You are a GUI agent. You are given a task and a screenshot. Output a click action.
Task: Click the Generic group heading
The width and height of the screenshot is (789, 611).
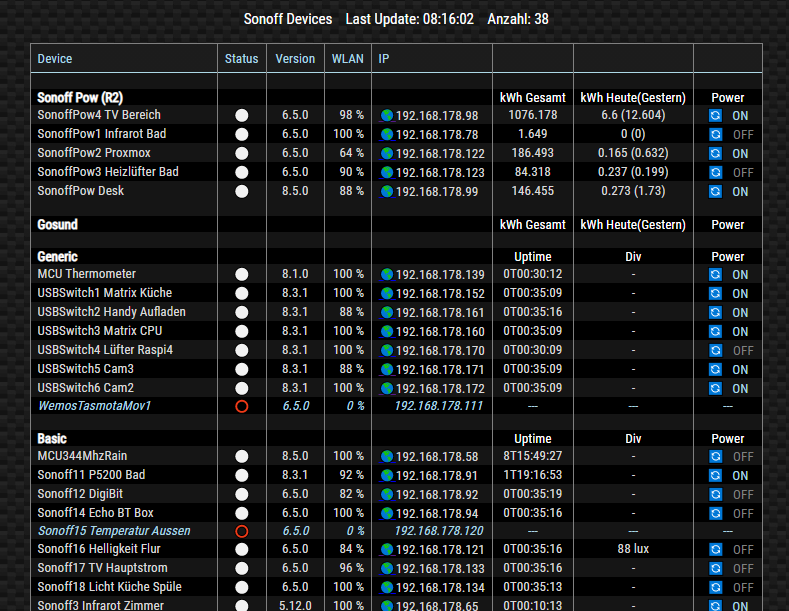[x=57, y=257]
